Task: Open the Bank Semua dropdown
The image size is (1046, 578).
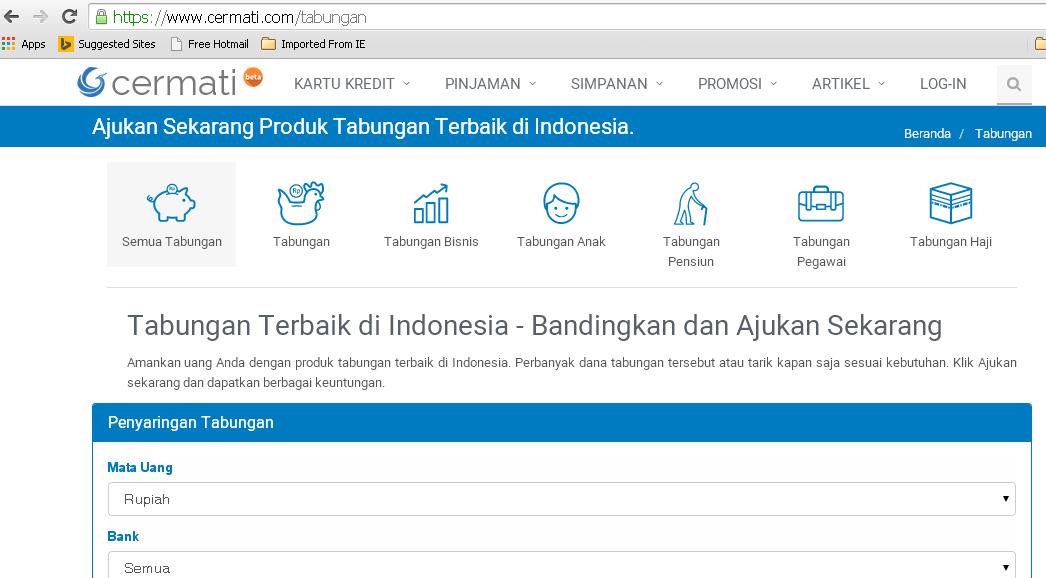Action: coord(560,568)
